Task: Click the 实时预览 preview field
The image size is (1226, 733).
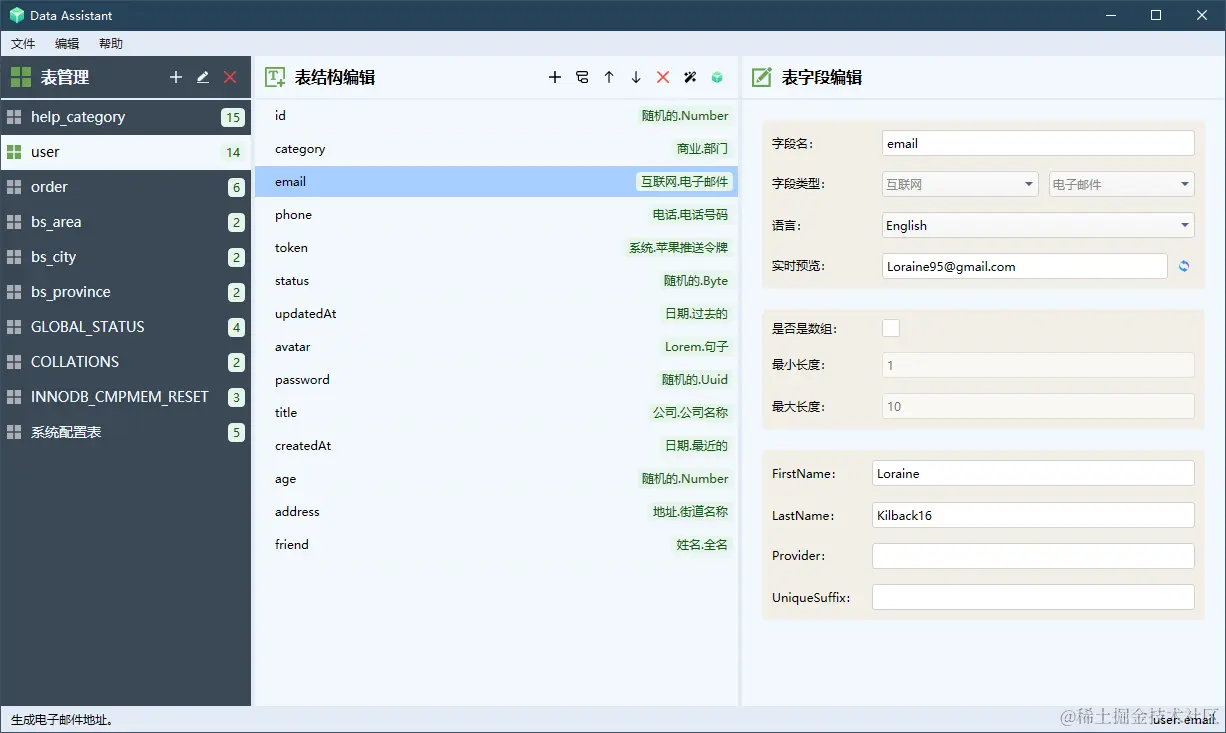Action: click(x=1025, y=266)
